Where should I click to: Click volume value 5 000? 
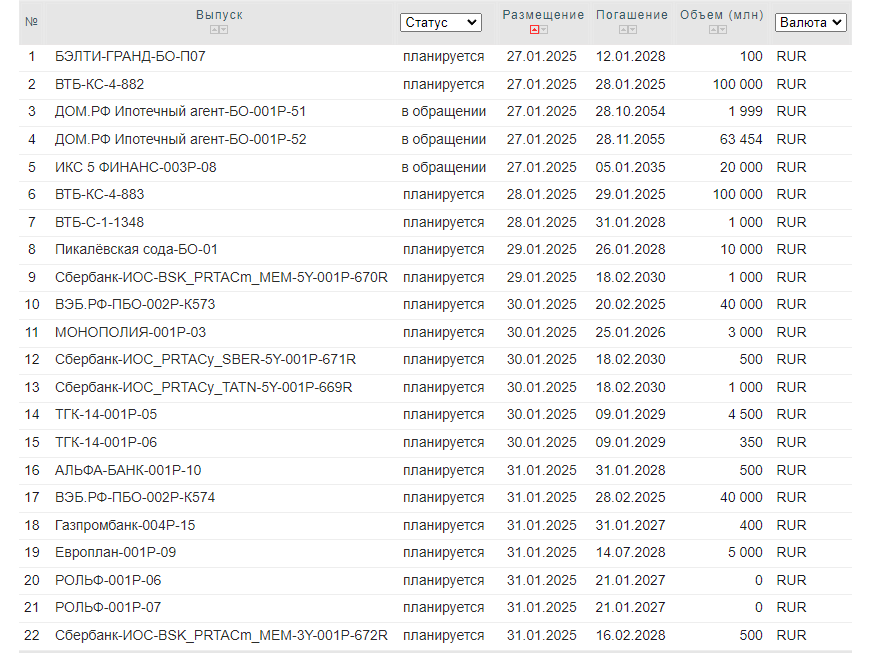point(745,553)
